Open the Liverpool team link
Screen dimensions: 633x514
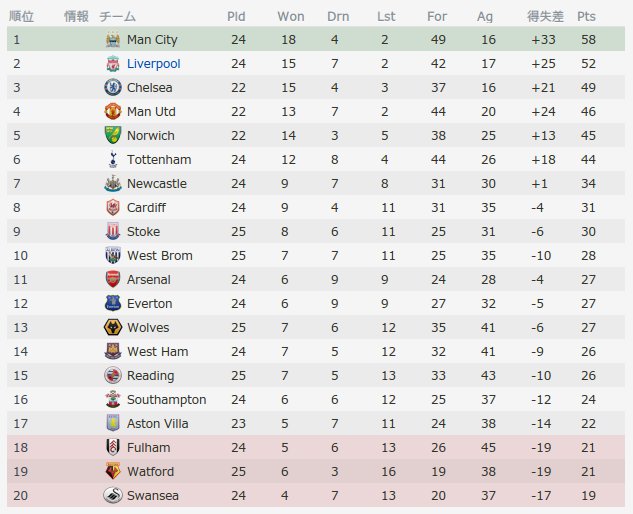(153, 64)
